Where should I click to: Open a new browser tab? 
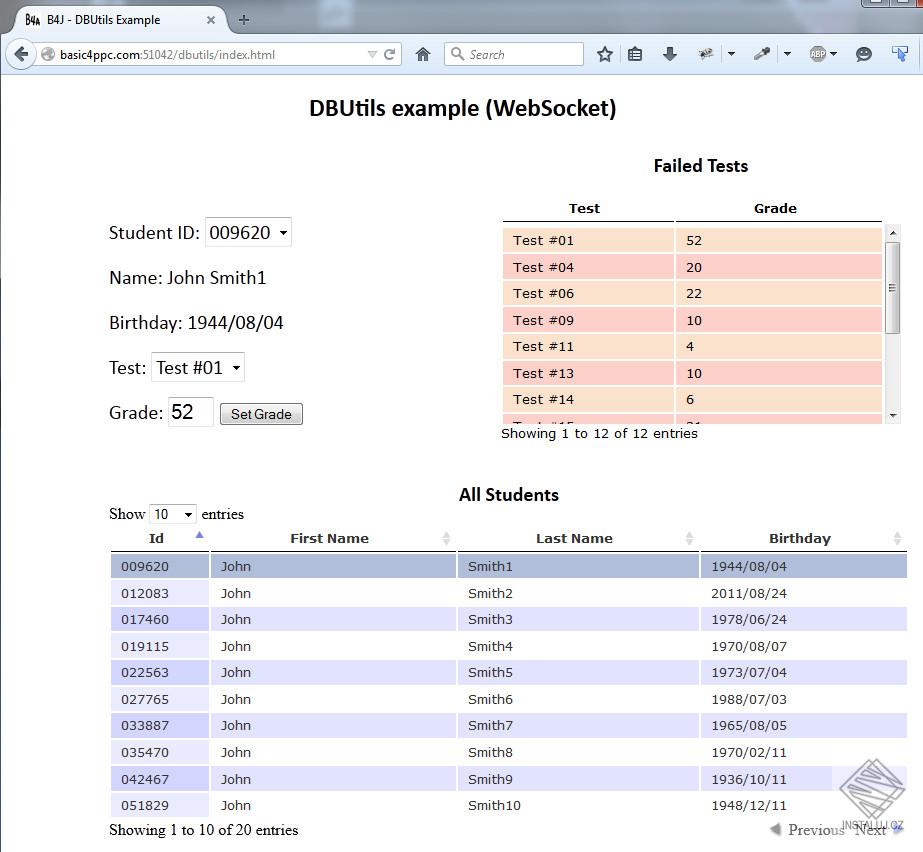coord(244,19)
